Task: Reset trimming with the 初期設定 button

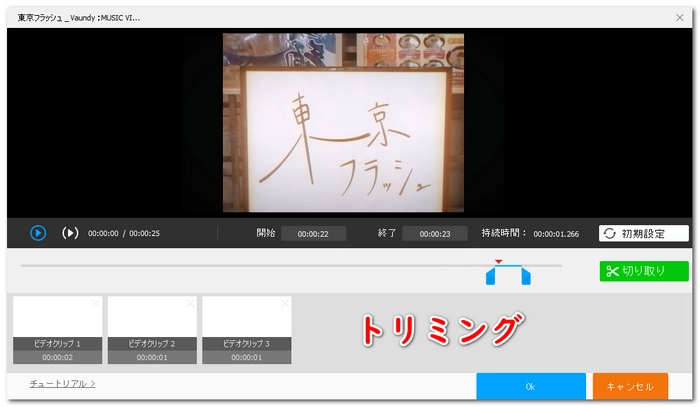Action: click(x=643, y=233)
